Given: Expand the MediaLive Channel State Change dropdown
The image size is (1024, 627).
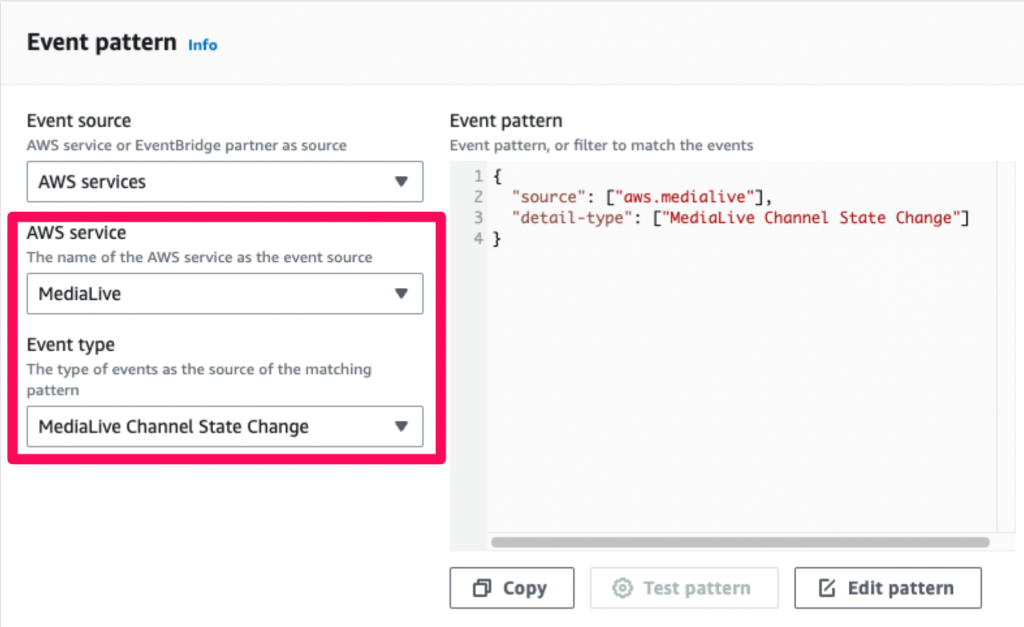Looking at the screenshot, I should pos(225,426).
